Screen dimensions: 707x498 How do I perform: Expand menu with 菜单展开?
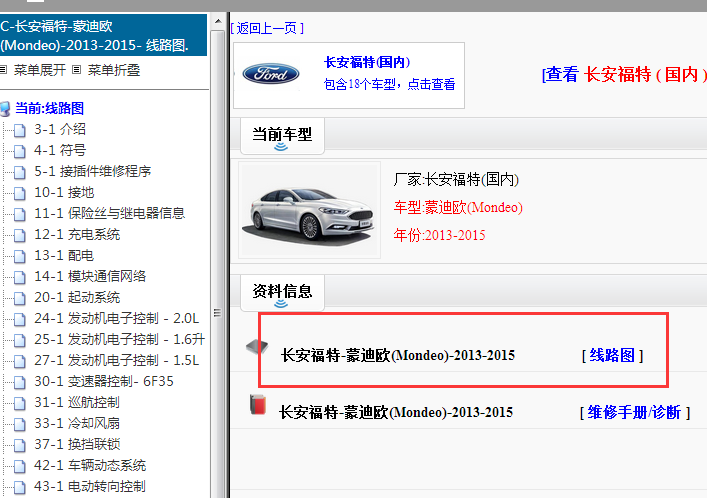pos(40,70)
